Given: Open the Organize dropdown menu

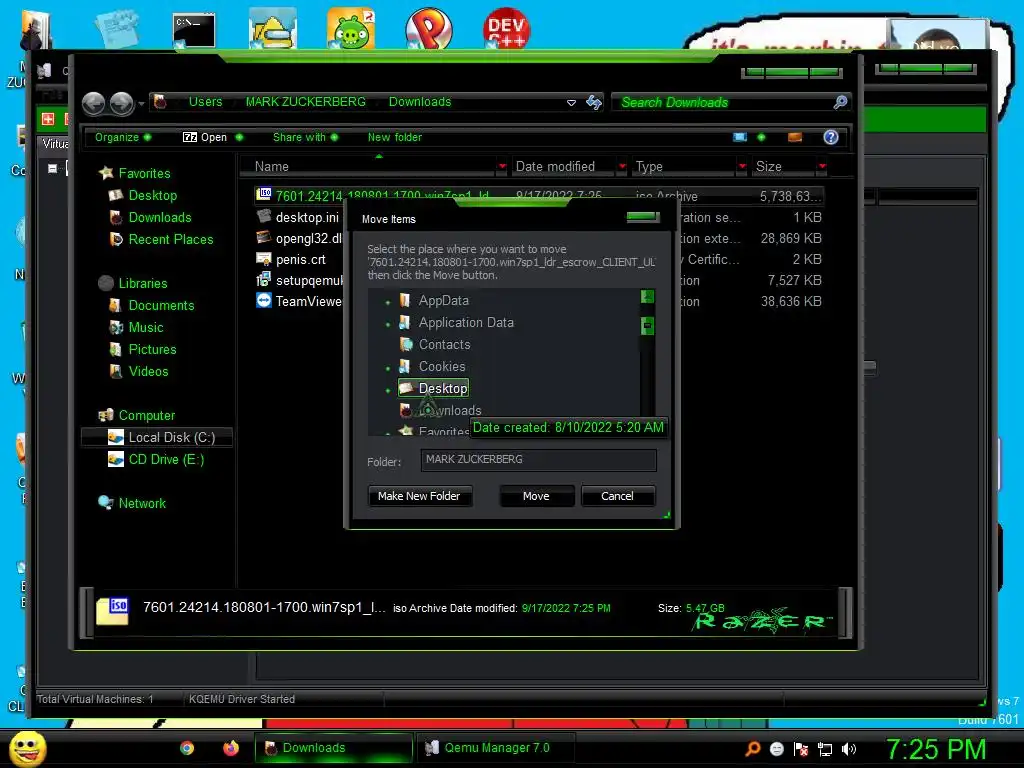Looking at the screenshot, I should tap(123, 137).
